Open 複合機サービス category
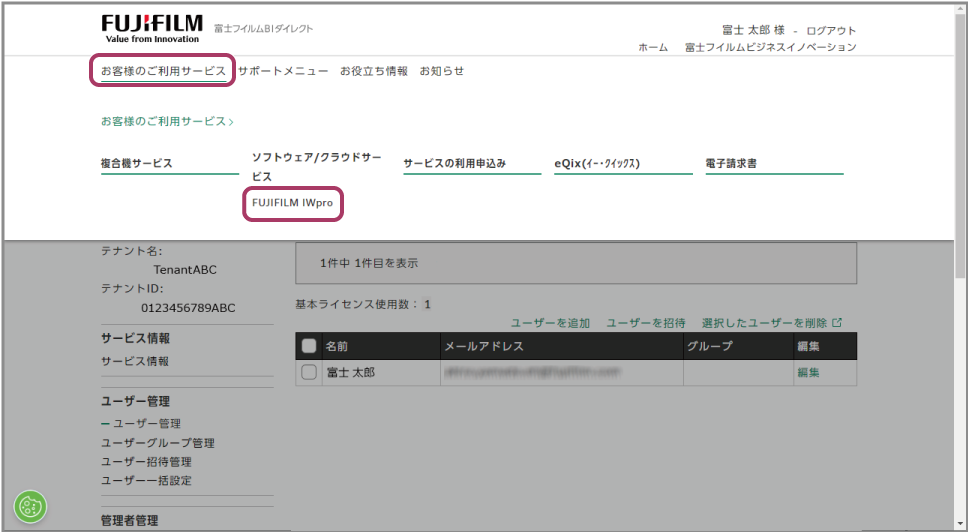 (x=136, y=164)
